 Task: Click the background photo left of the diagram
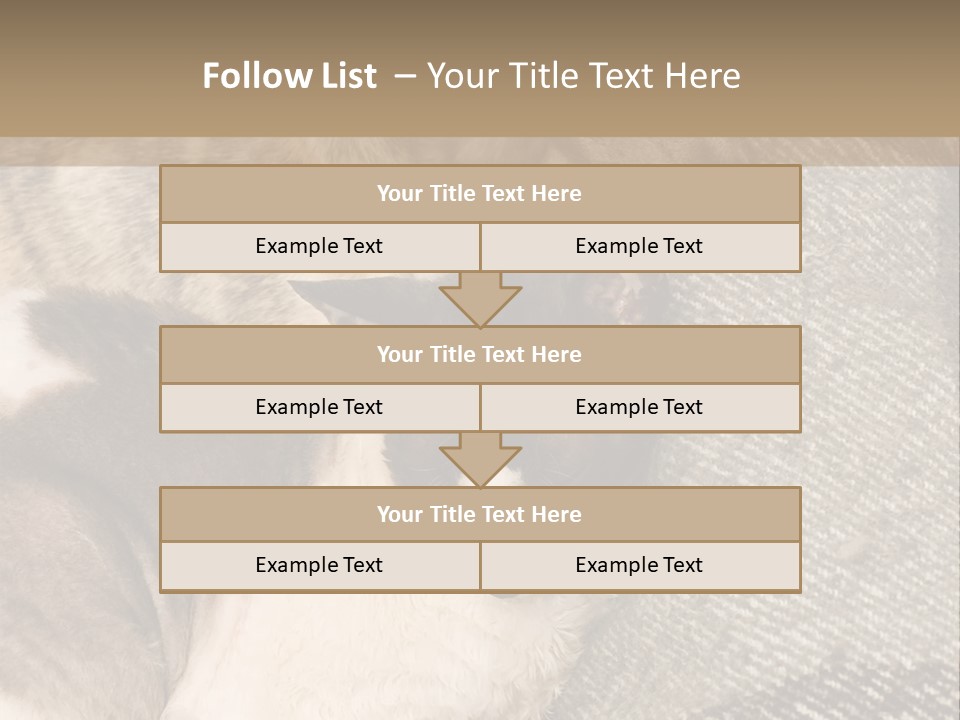(80, 400)
